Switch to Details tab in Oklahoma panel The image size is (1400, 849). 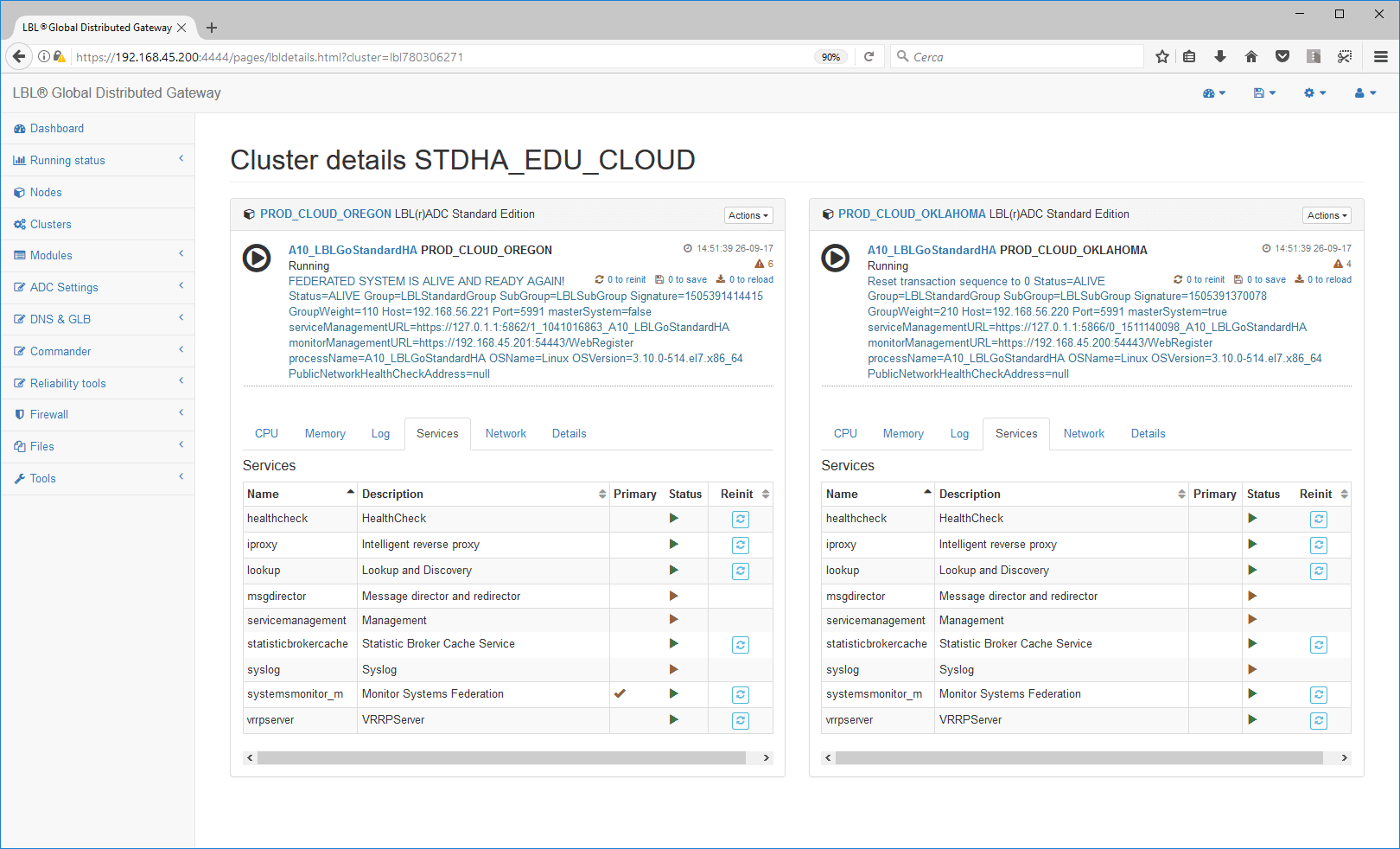(1148, 433)
